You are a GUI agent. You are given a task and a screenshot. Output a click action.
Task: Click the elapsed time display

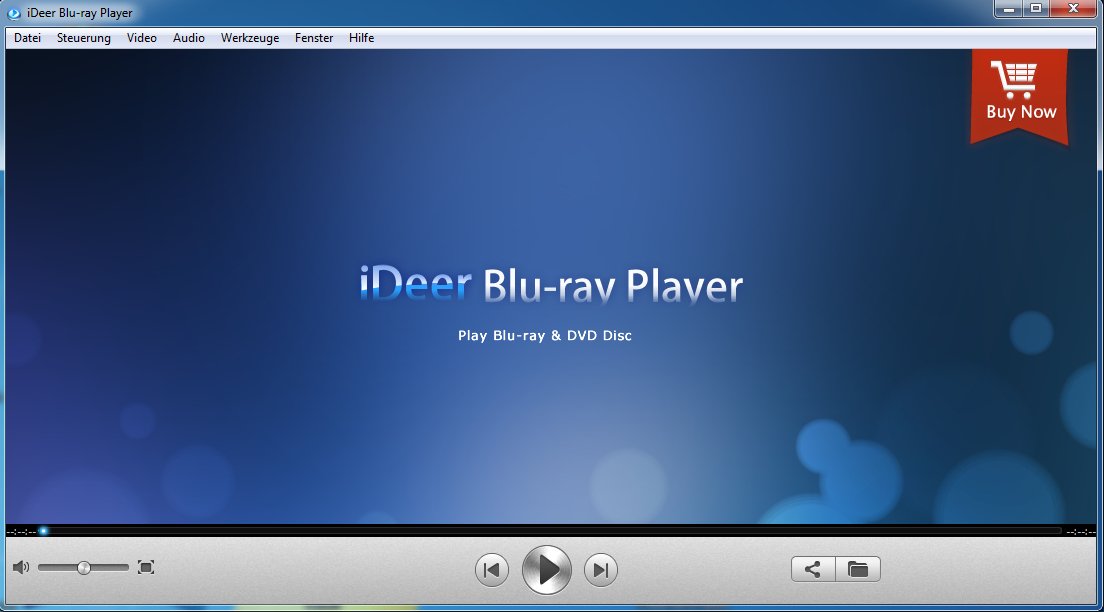click(21, 532)
